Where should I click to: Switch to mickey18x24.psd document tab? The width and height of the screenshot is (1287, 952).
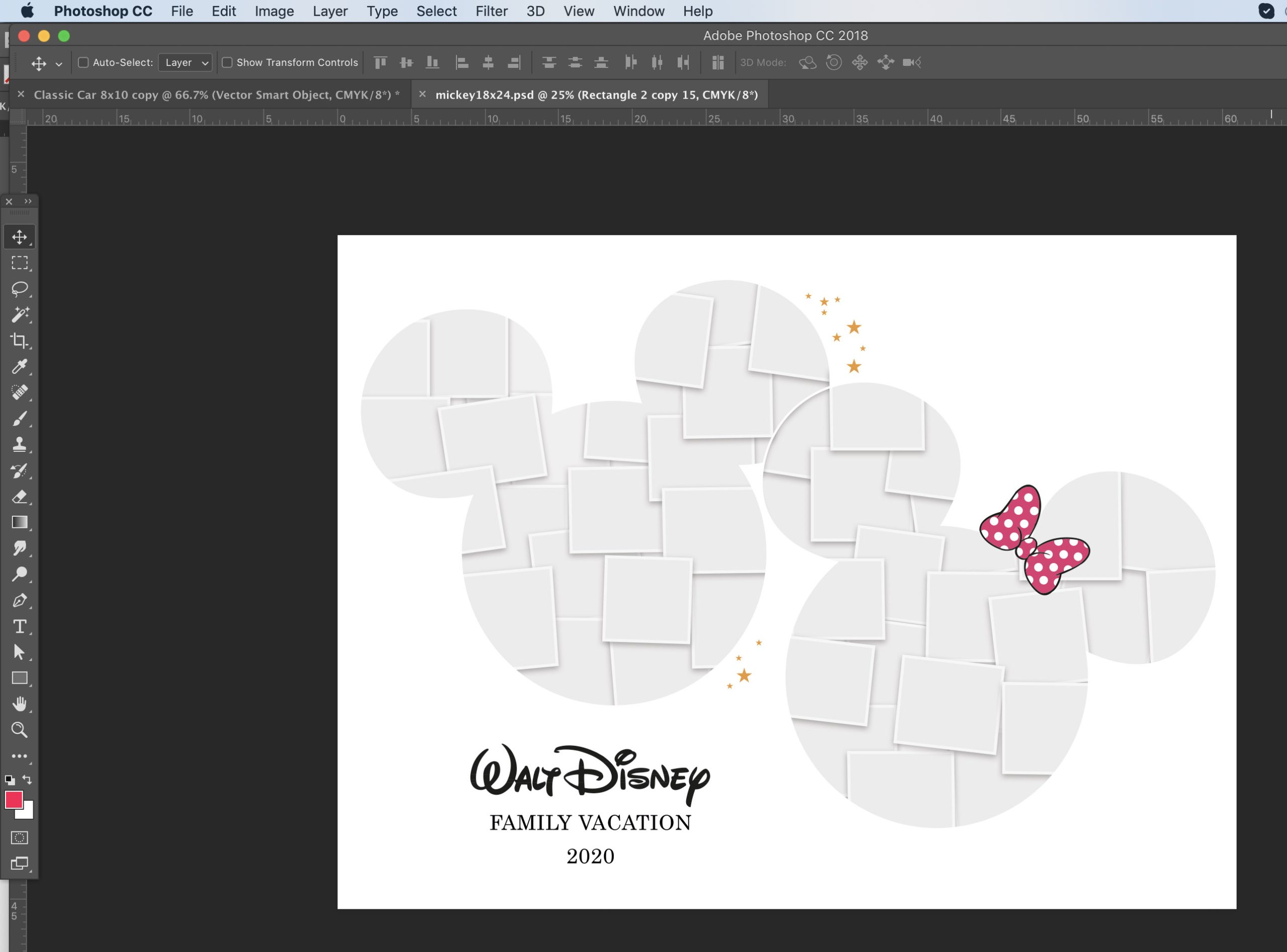597,94
